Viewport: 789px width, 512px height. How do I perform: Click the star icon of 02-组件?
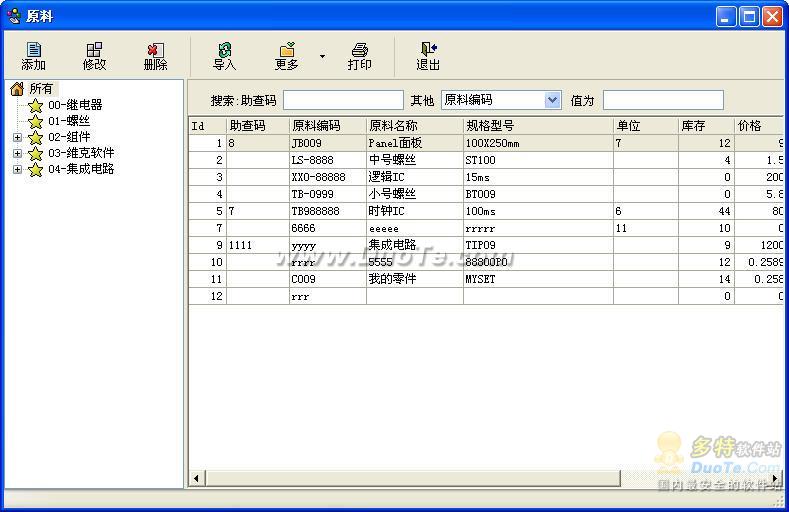click(35, 137)
